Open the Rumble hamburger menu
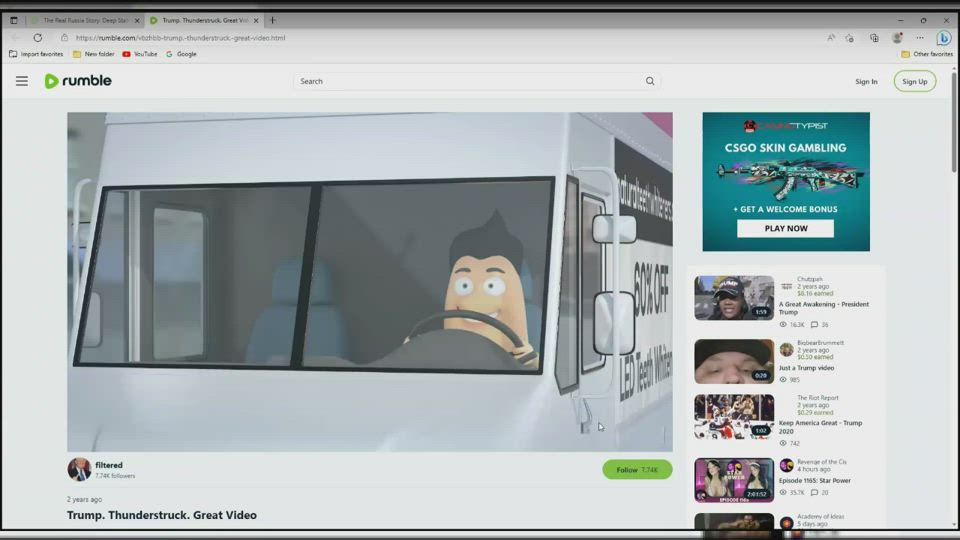Image resolution: width=960 pixels, height=540 pixels. point(21,81)
